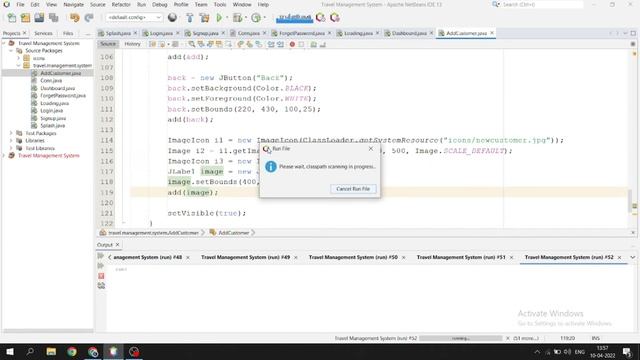
Task: Click the info icon in Run File dialog
Action: pyautogui.click(x=271, y=167)
